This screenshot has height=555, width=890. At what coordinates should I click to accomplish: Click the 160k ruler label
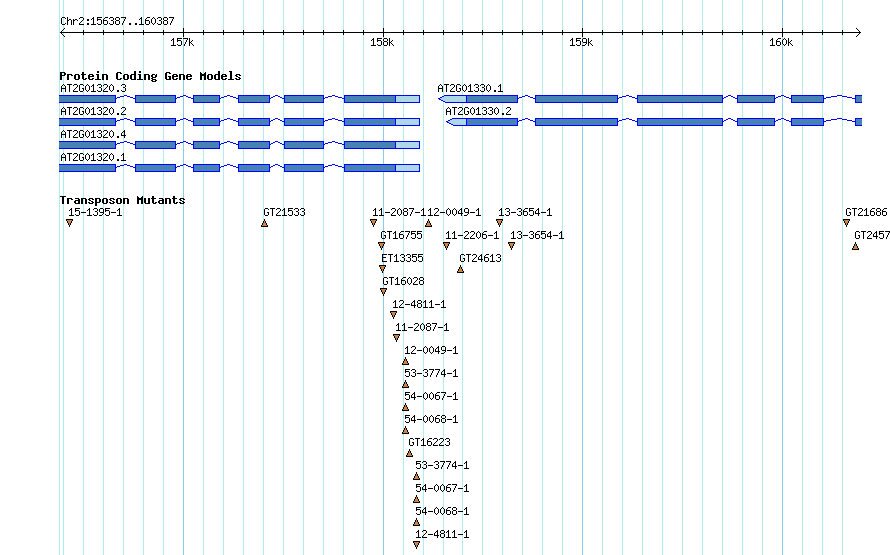[781, 43]
